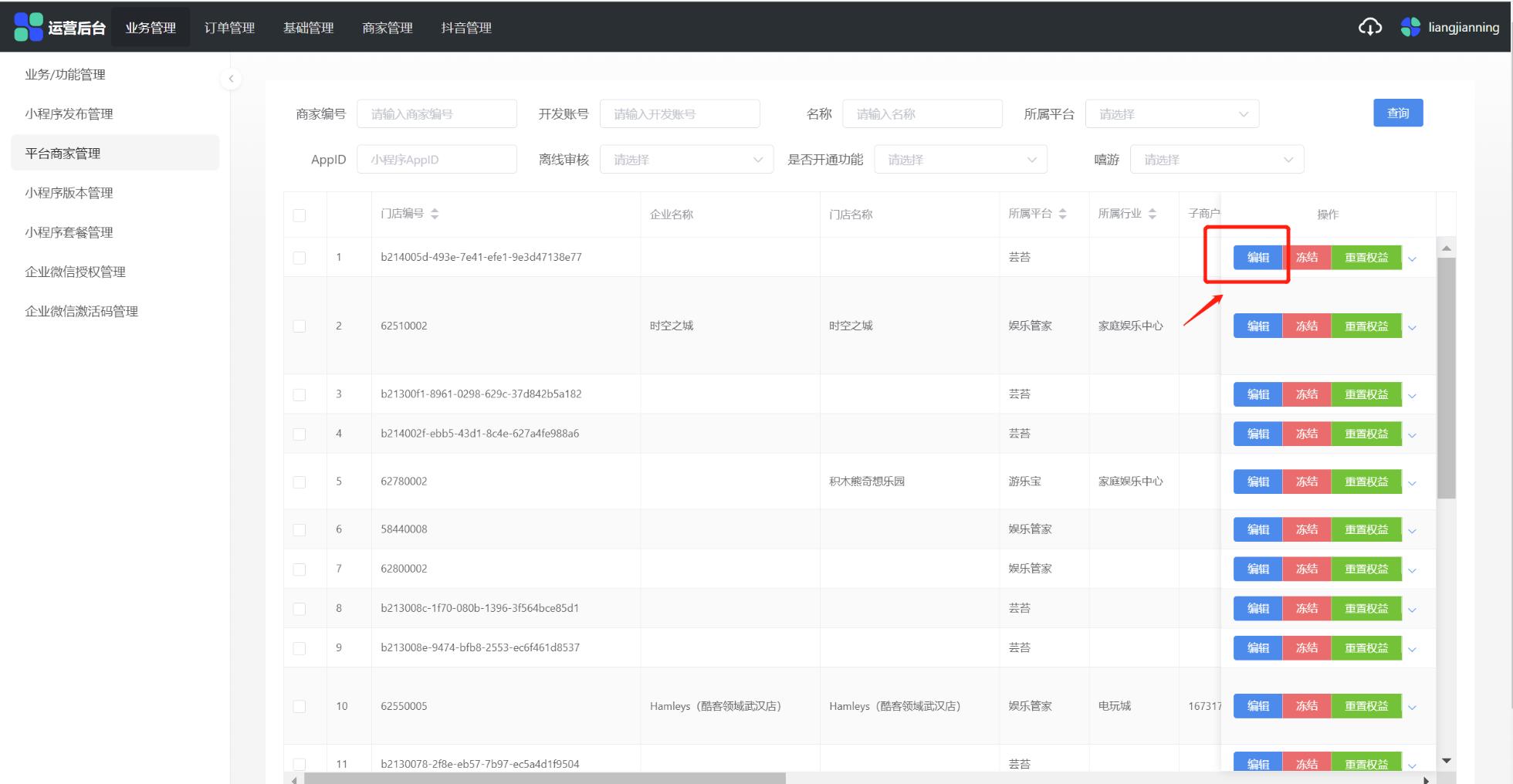Image resolution: width=1513 pixels, height=784 pixels.
Task: Click horizontal scrollbar right arrow
Action: [1426, 779]
